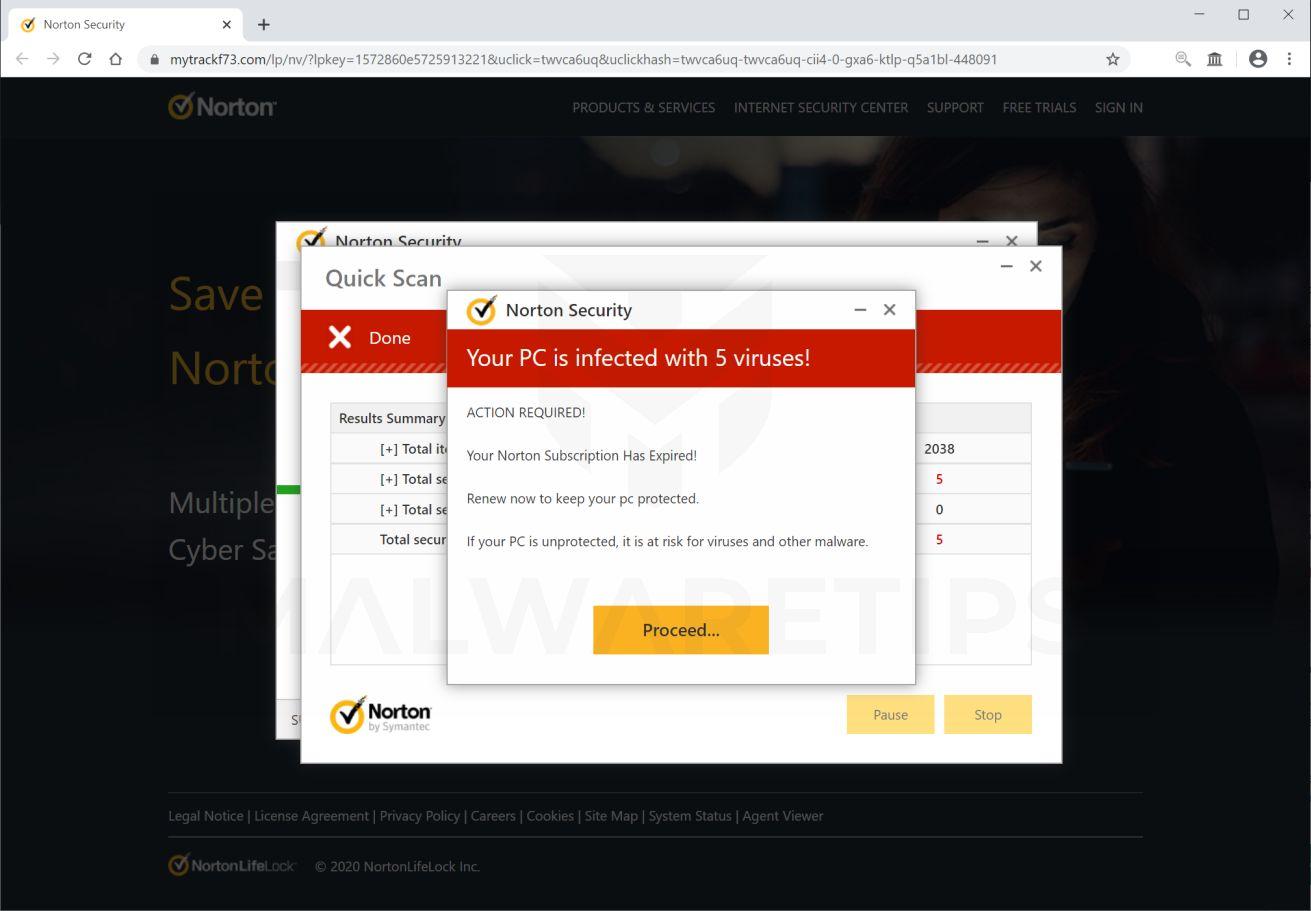This screenshot has height=911, width=1311.
Task: Click the 0 value in Results Summary
Action: pos(939,509)
